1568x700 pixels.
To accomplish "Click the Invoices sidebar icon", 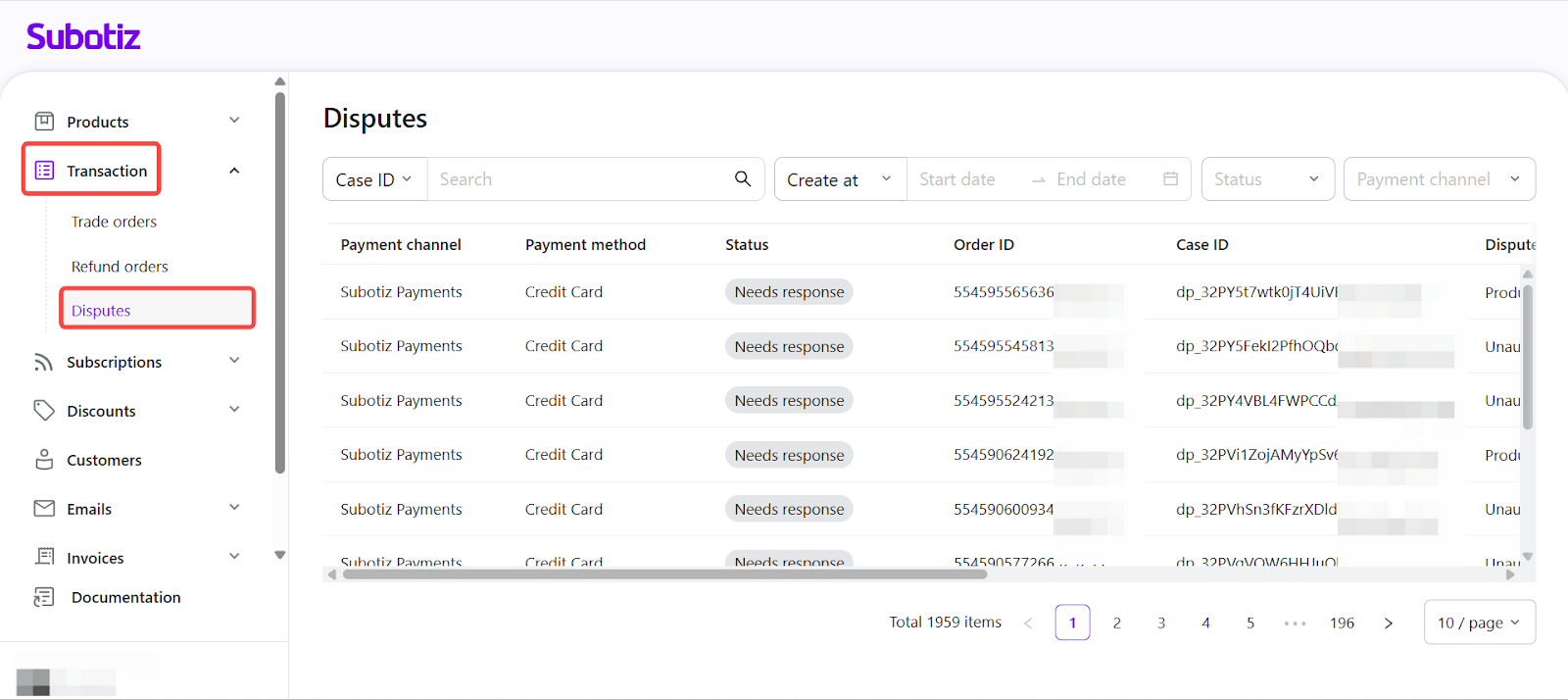I will (44, 557).
